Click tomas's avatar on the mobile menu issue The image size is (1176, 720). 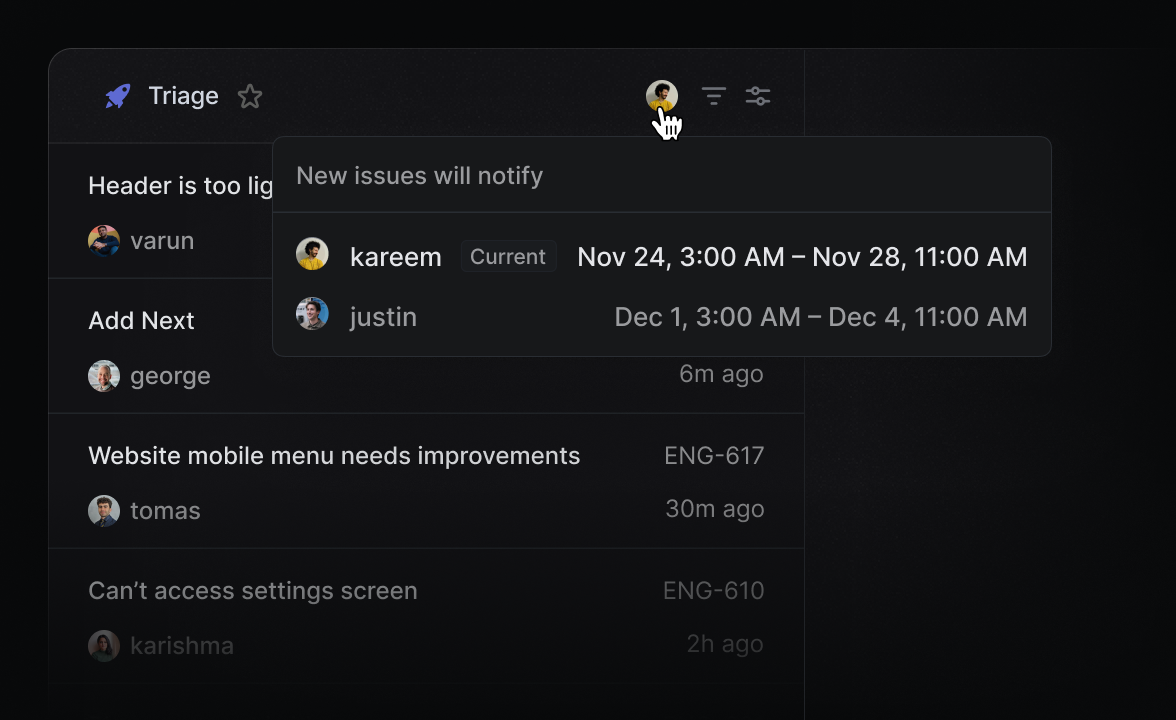[x=104, y=510]
